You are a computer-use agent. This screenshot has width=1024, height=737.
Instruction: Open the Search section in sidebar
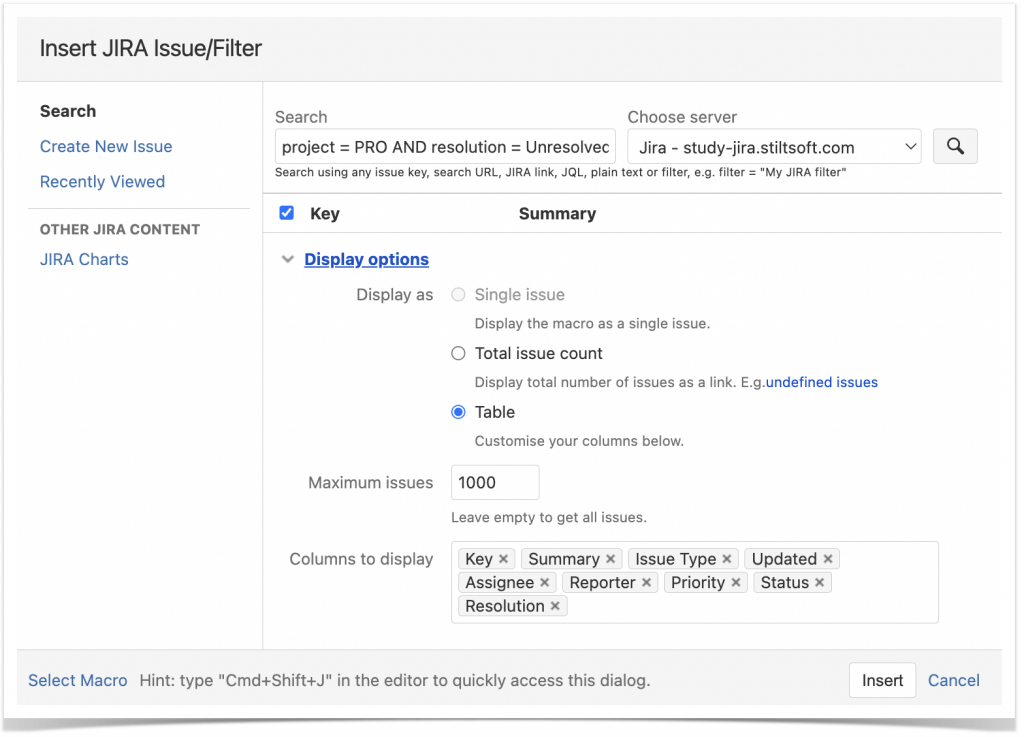[x=67, y=111]
